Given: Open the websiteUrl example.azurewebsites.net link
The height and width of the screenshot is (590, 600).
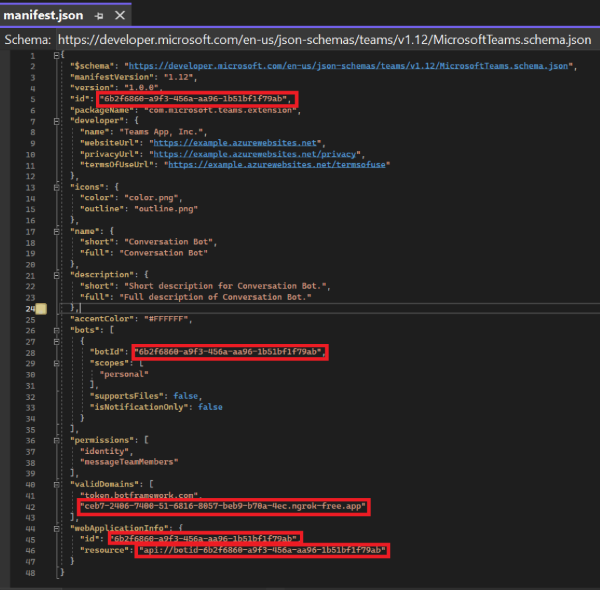Looking at the screenshot, I should click(x=235, y=143).
